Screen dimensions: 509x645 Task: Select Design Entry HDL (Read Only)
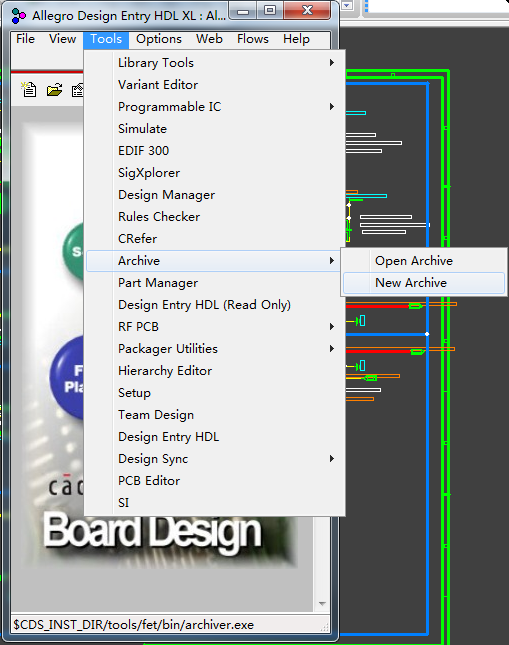click(x=214, y=305)
